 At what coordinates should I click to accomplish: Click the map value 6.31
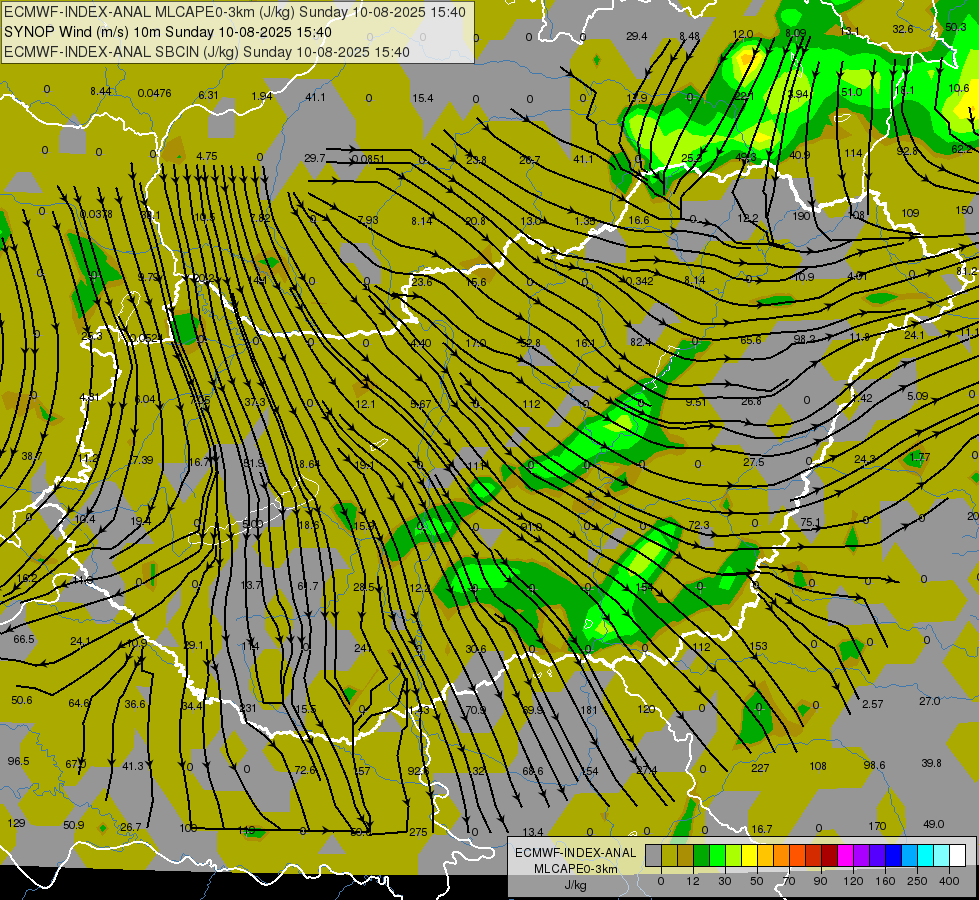209,95
